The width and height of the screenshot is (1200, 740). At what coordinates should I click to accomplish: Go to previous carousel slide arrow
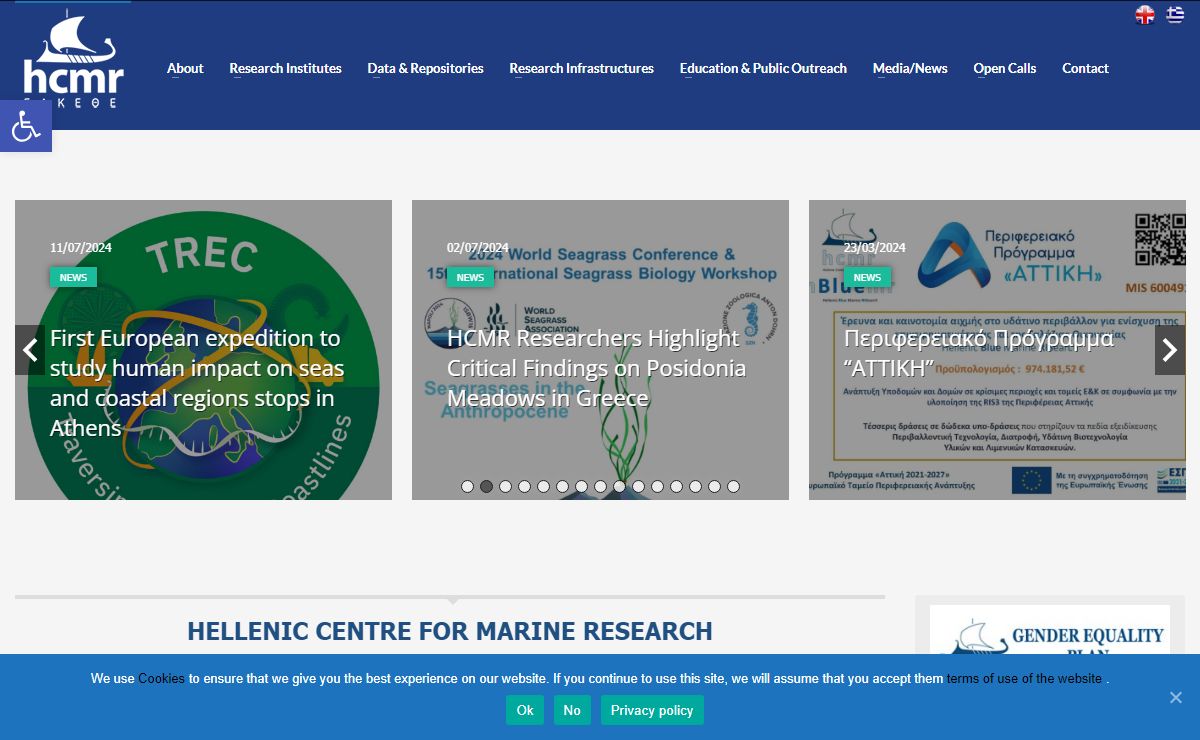pos(30,350)
